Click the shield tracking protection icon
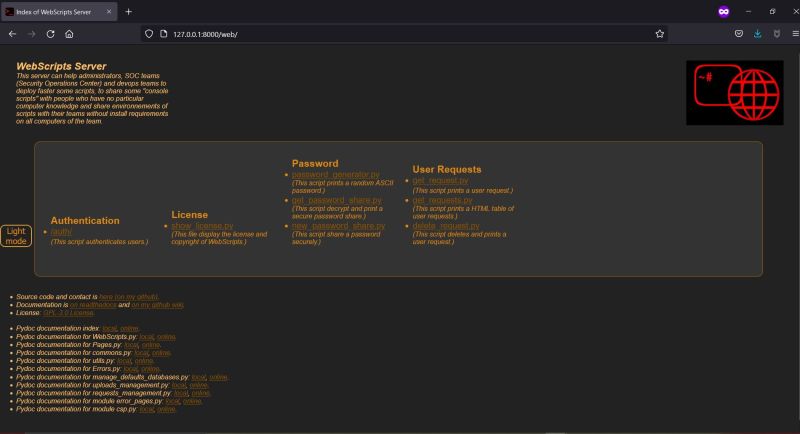This screenshot has height=434, width=800. [148, 34]
